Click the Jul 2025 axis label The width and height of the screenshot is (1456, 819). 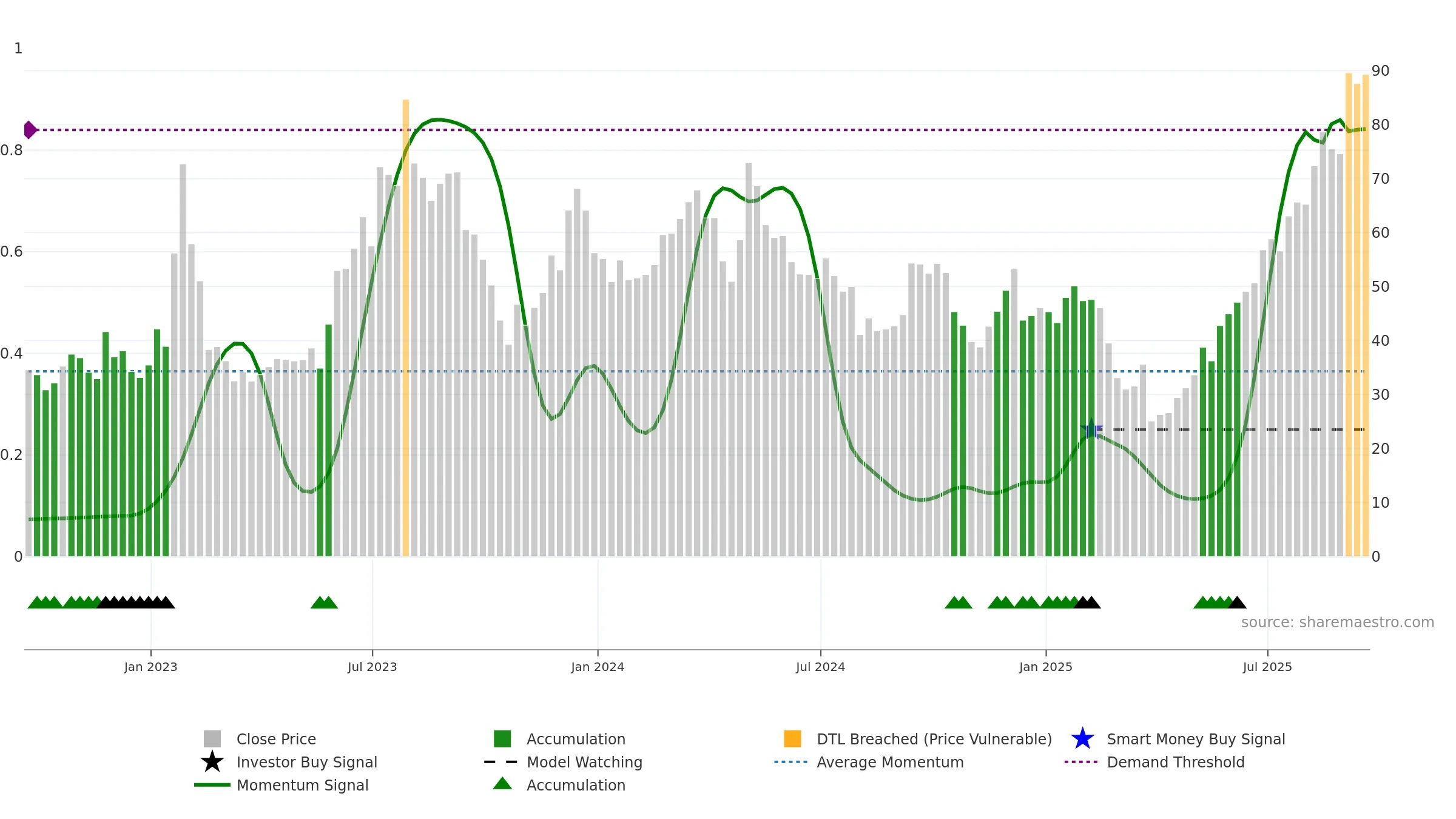click(x=1267, y=667)
